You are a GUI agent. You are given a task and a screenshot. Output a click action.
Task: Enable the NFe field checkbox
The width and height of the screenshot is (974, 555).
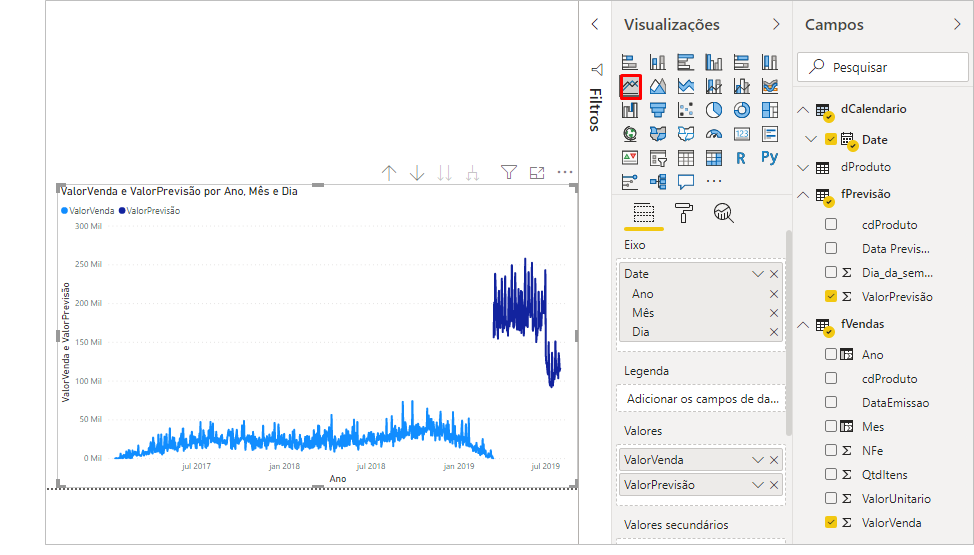[831, 450]
